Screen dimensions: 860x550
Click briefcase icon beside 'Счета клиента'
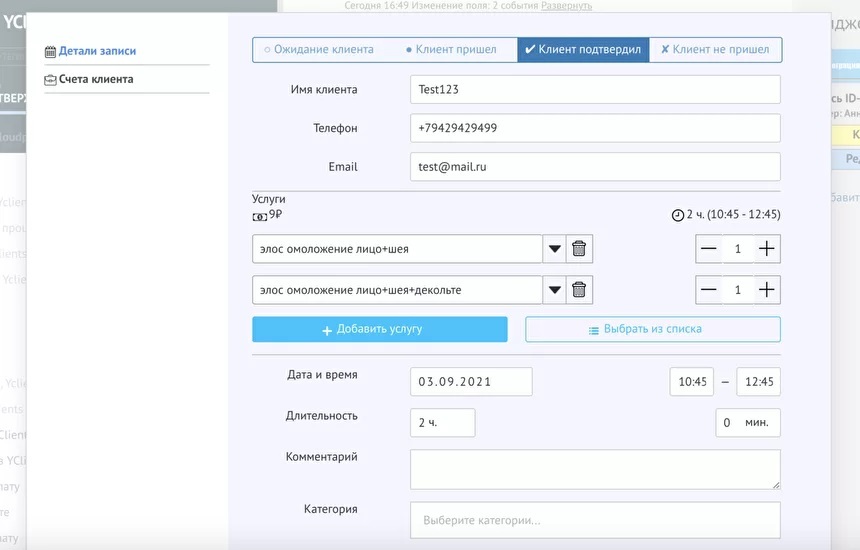[50, 80]
